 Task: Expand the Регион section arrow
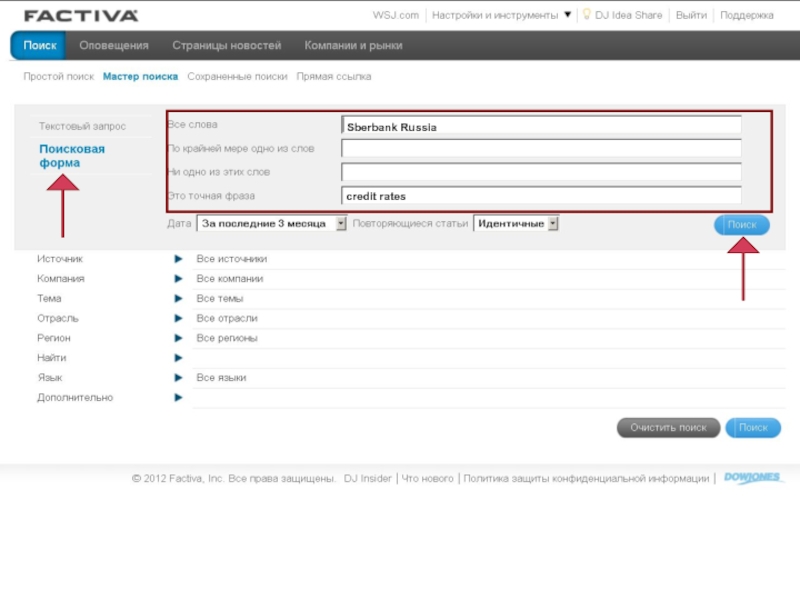point(178,338)
